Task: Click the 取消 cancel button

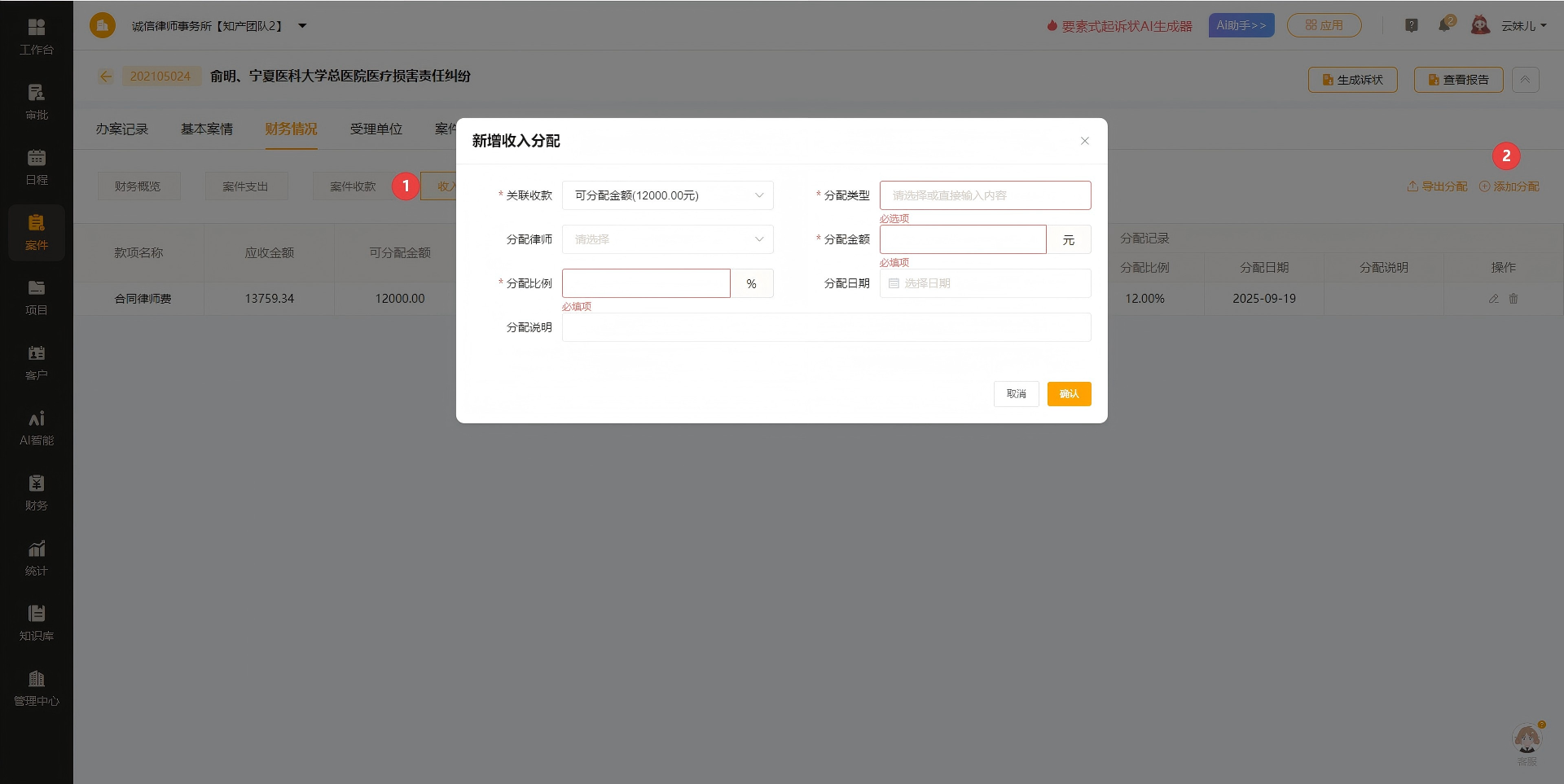Action: pyautogui.click(x=1016, y=394)
